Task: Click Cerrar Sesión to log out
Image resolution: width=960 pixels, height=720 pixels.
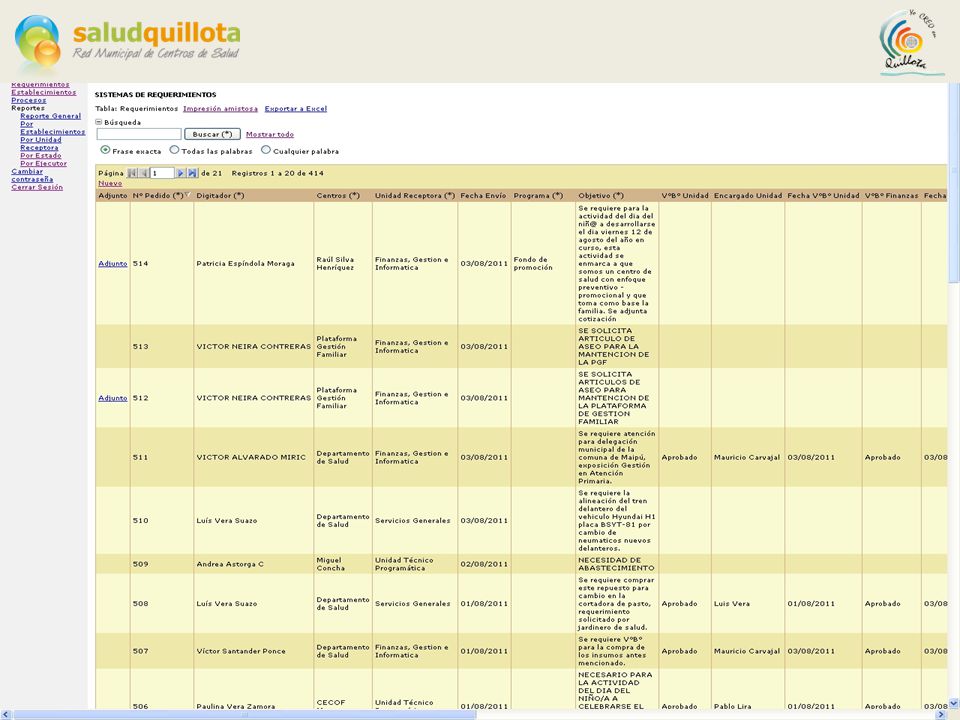Action: [x=37, y=188]
